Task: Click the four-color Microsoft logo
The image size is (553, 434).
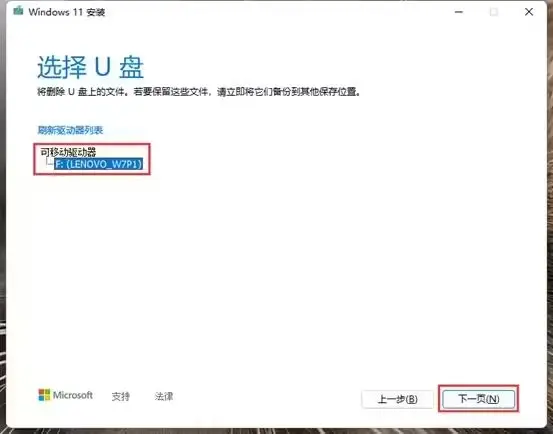Action: 44,395
